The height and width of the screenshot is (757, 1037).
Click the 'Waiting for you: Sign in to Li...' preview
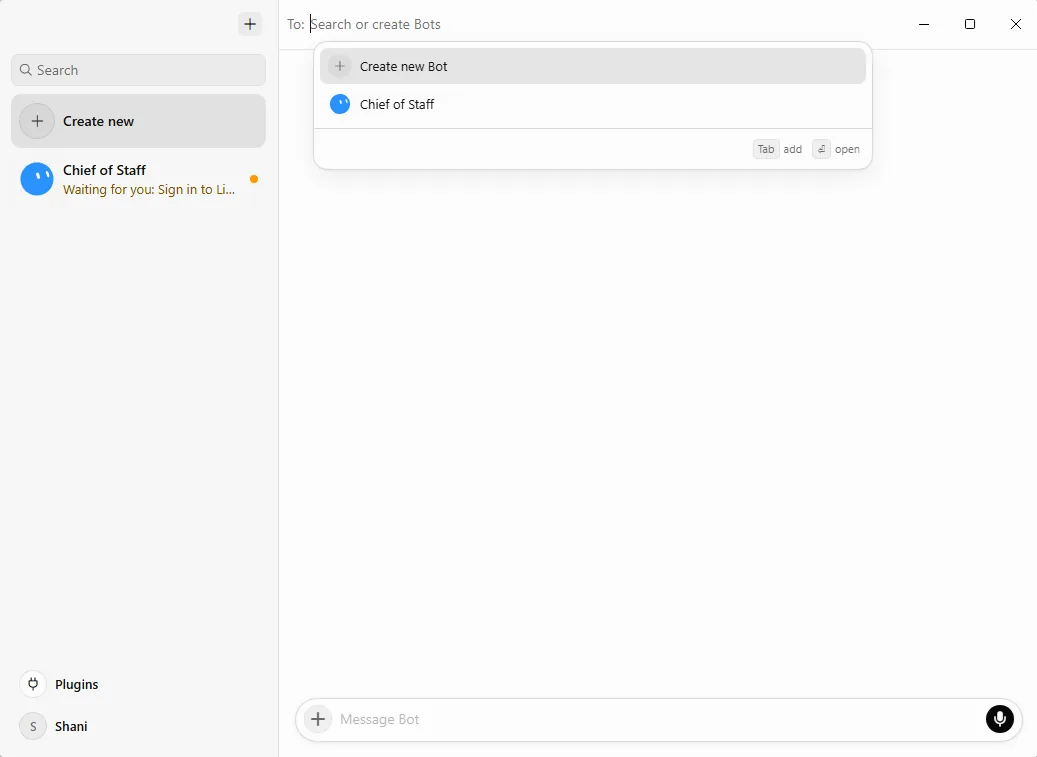click(x=149, y=190)
